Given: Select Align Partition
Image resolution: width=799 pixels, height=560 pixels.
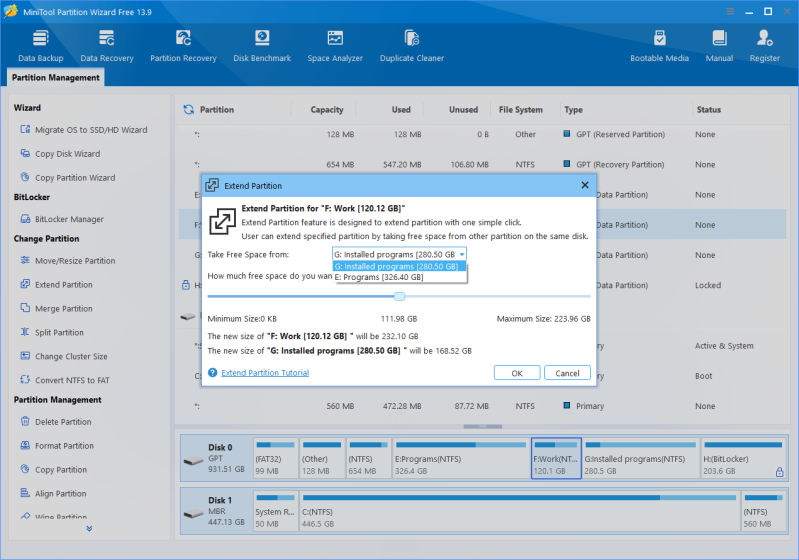Looking at the screenshot, I should coord(54,494).
